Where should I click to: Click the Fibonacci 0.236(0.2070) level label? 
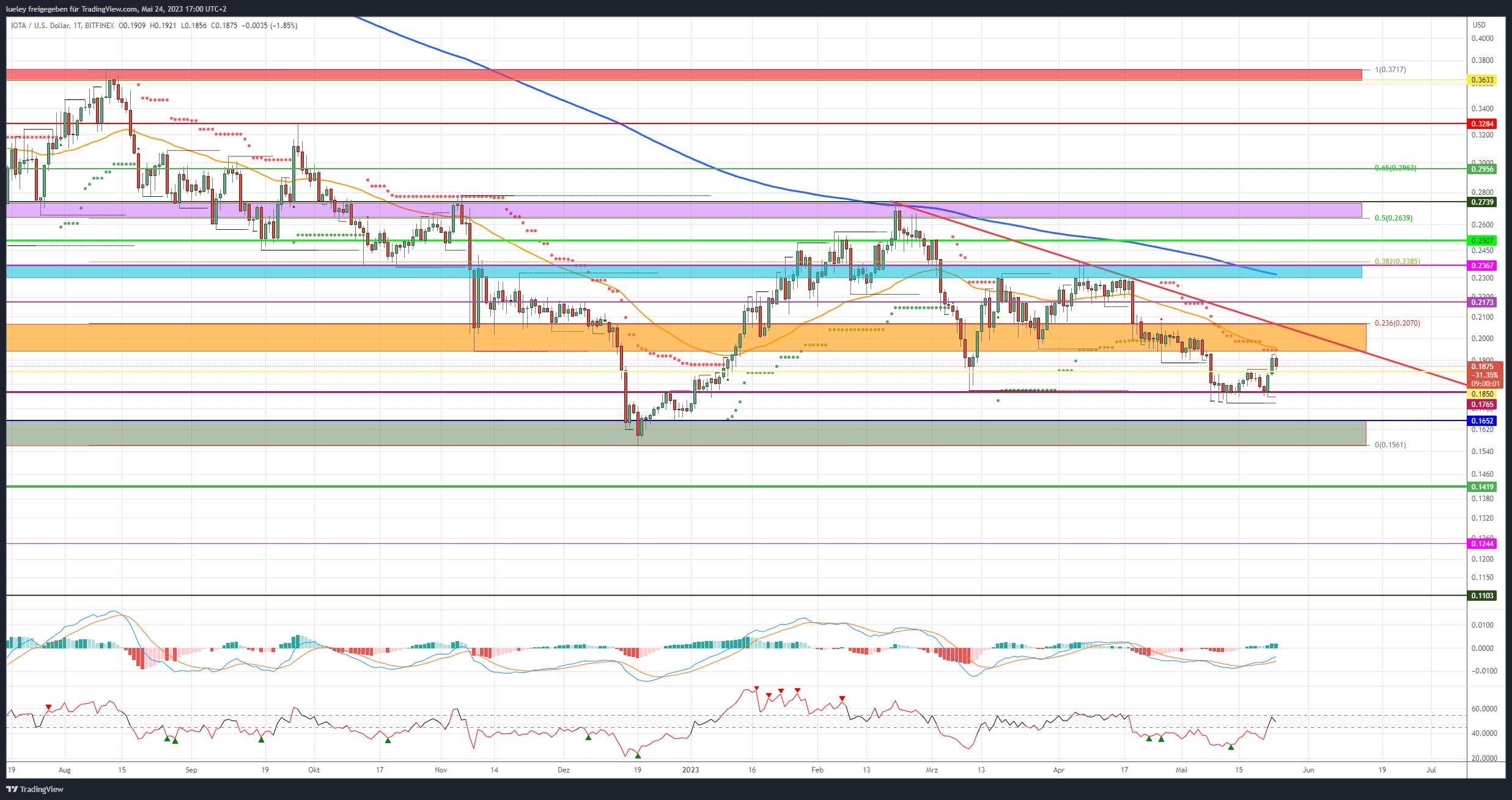[x=1397, y=323]
